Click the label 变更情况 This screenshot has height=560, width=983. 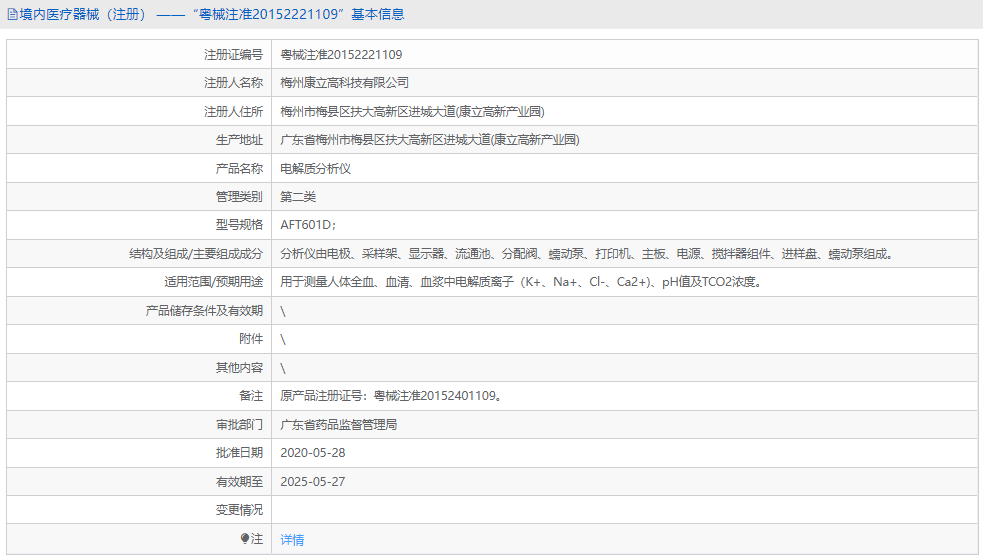239,510
